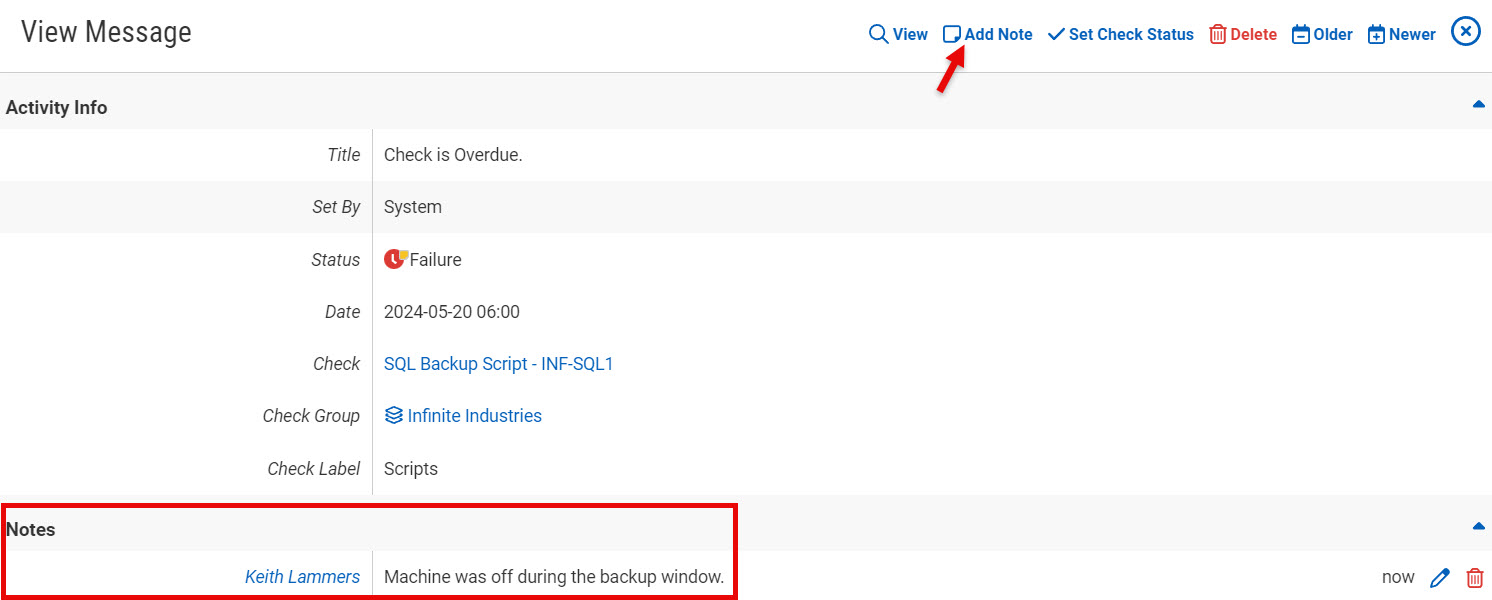Click the layers icon beside Infinite Industries
The image size is (1492, 600).
(x=394, y=416)
